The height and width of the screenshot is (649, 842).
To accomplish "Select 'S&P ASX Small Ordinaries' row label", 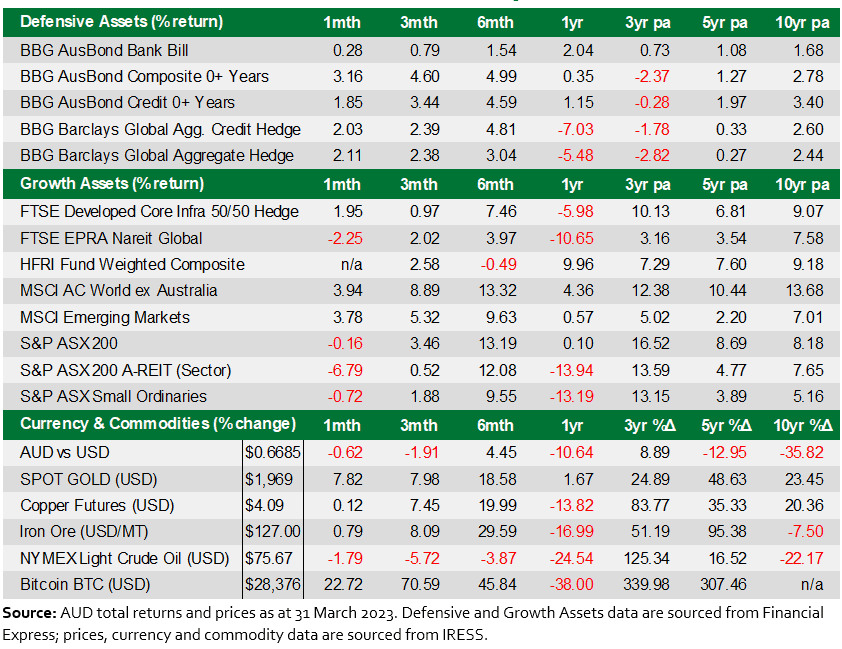I will 113,396.
